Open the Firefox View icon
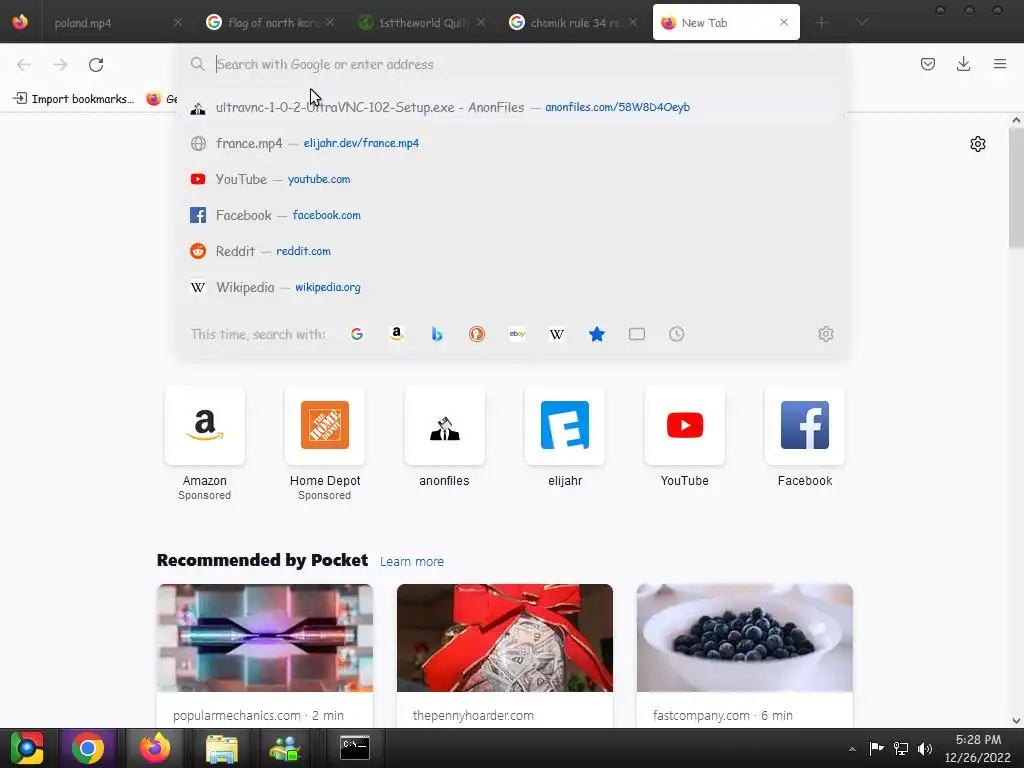The image size is (1024, 768). click(20, 22)
